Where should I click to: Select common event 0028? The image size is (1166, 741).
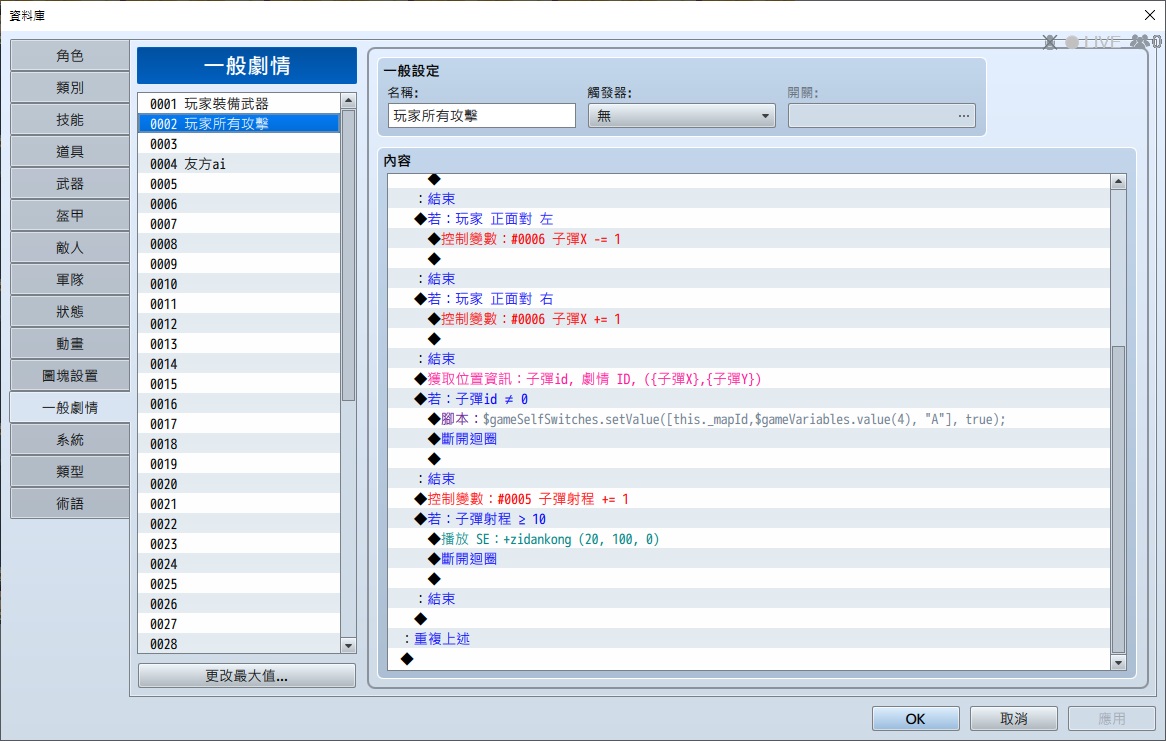[x=239, y=644]
